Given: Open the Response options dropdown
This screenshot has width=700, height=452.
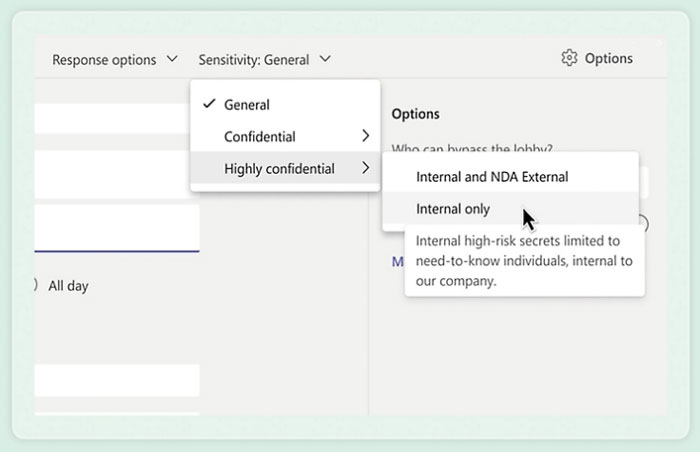Looking at the screenshot, I should 115,59.
